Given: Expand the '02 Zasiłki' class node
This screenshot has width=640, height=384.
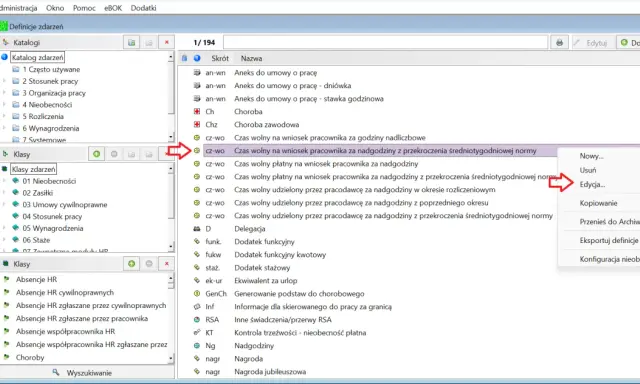Looking at the screenshot, I should (4, 193).
